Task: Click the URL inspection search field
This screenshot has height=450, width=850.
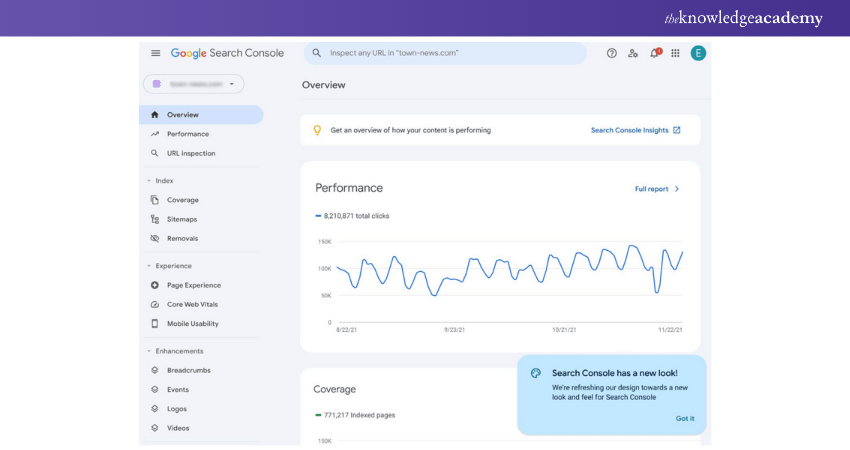Action: point(450,53)
